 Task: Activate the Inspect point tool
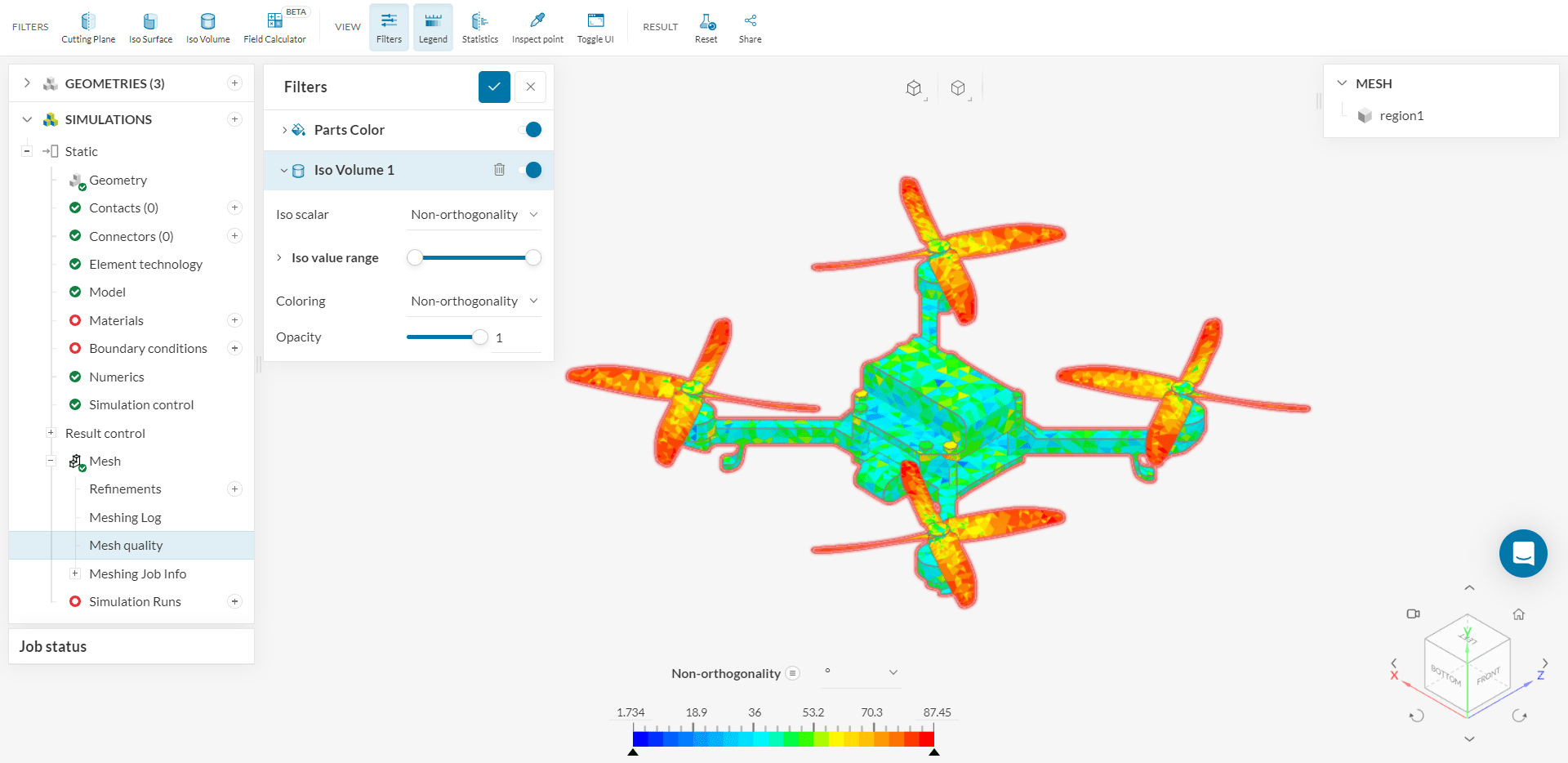tap(537, 27)
